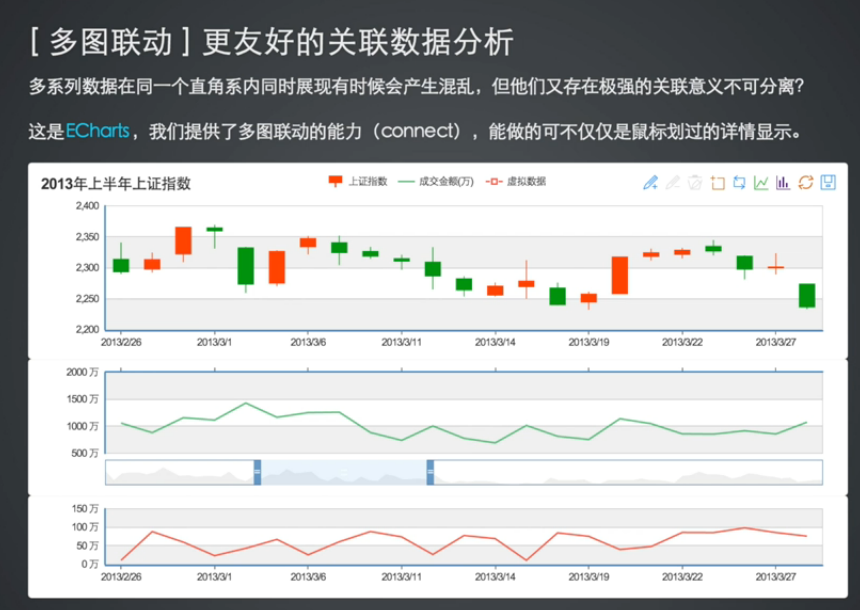The image size is (860, 610).
Task: Click the 2013/3/22 label on bottom chart axis
Action: [682, 577]
